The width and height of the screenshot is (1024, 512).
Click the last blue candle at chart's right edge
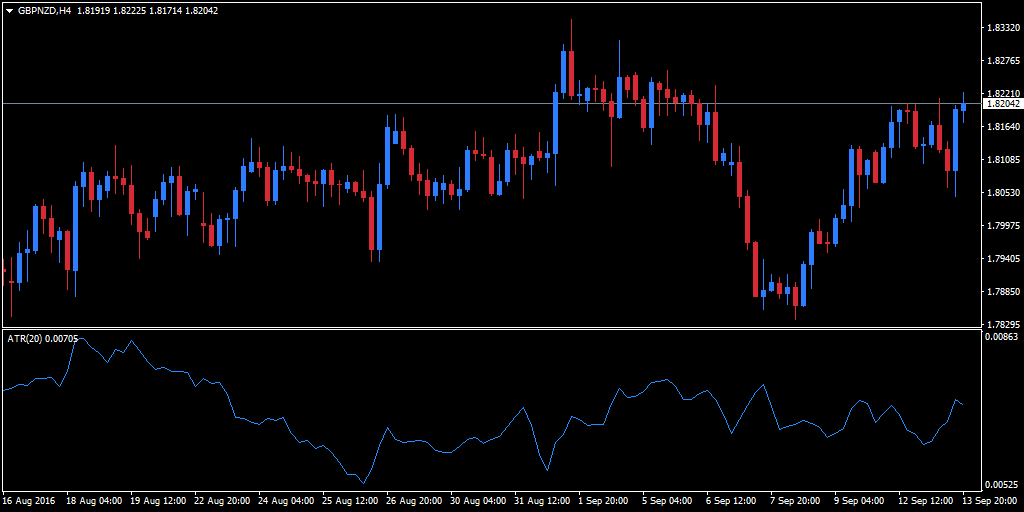(963, 106)
